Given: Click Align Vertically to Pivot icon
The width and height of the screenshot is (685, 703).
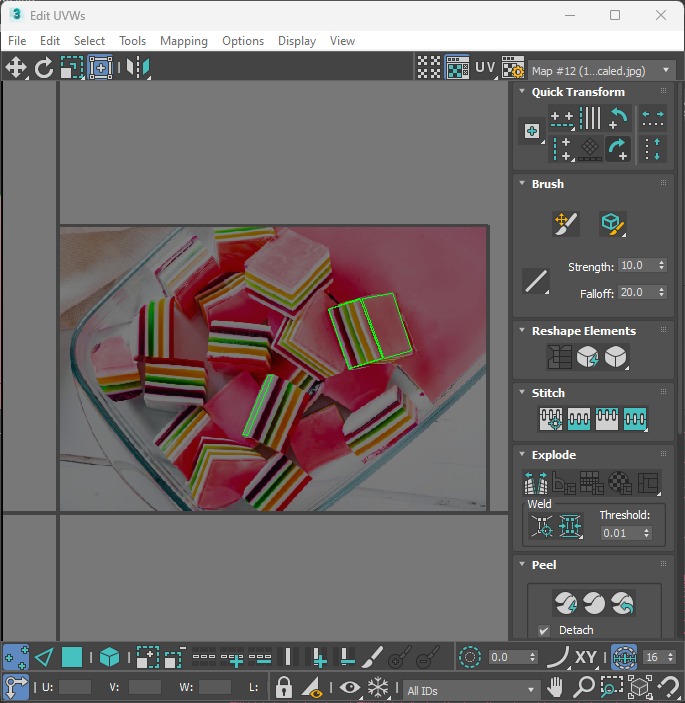Looking at the screenshot, I should coord(562,149).
